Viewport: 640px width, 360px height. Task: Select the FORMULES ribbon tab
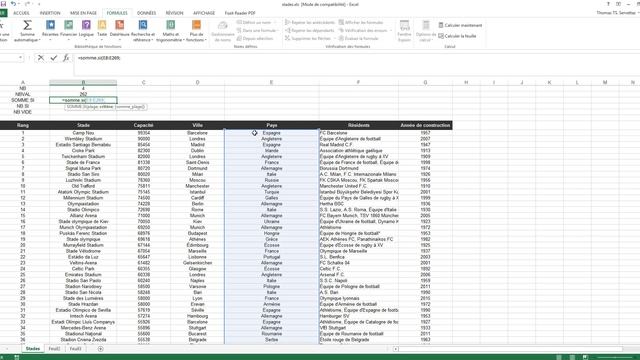tap(117, 13)
